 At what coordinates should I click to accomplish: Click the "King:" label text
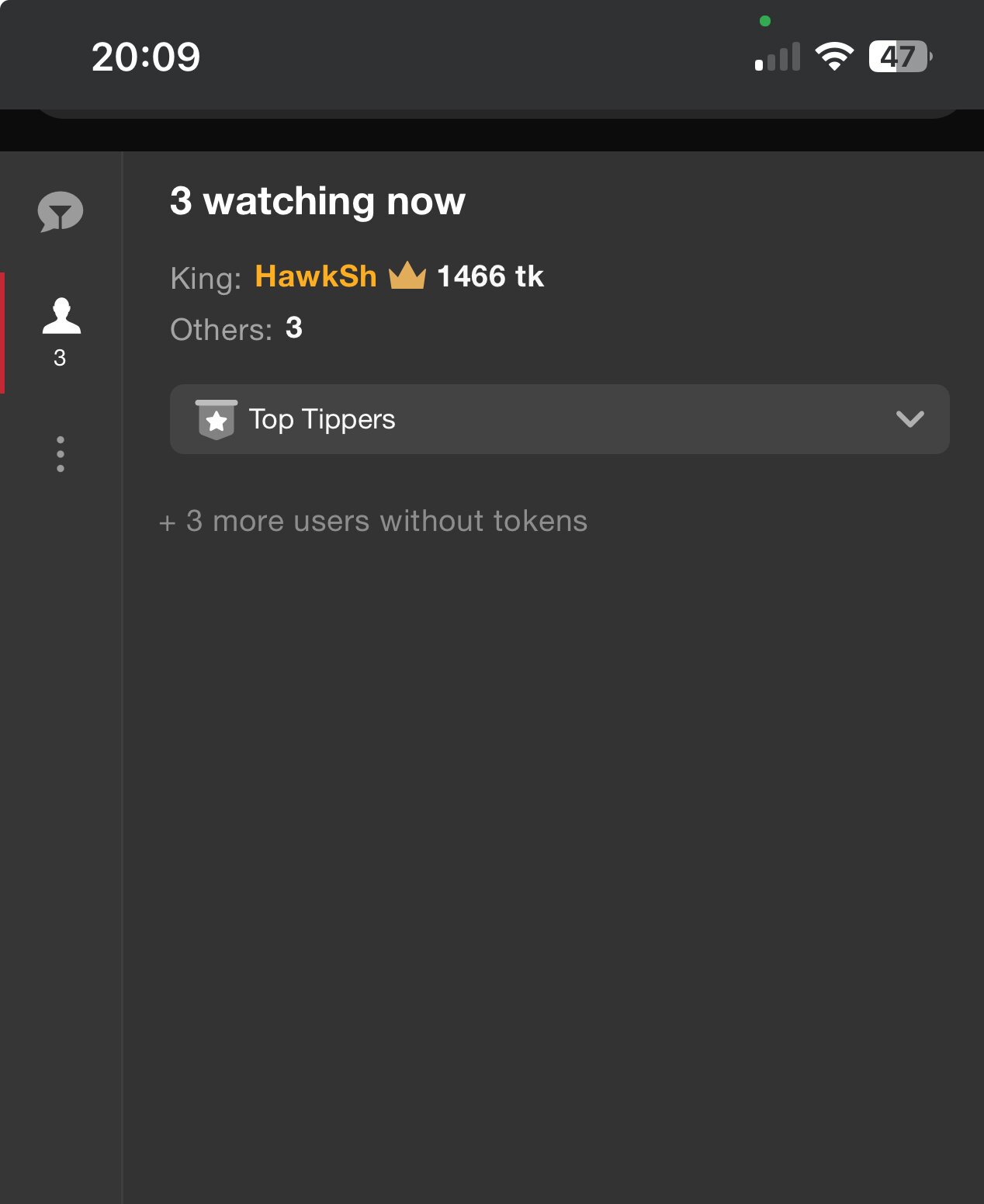206,278
